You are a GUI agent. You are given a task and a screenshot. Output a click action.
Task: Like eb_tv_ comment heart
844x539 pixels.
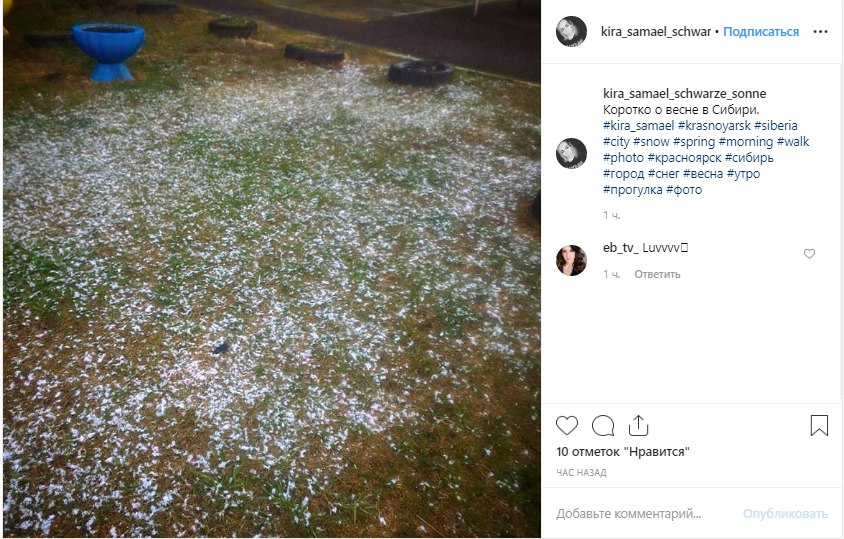click(809, 254)
